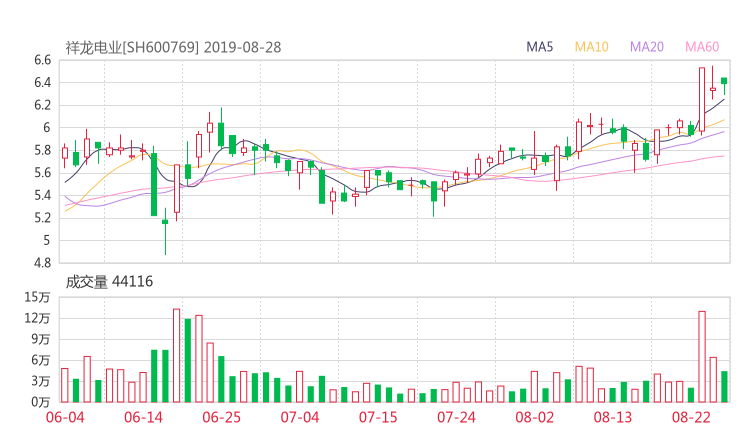Click the tallest red volume bar after 06-14
This screenshot has height=440, width=740.
click(x=176, y=355)
